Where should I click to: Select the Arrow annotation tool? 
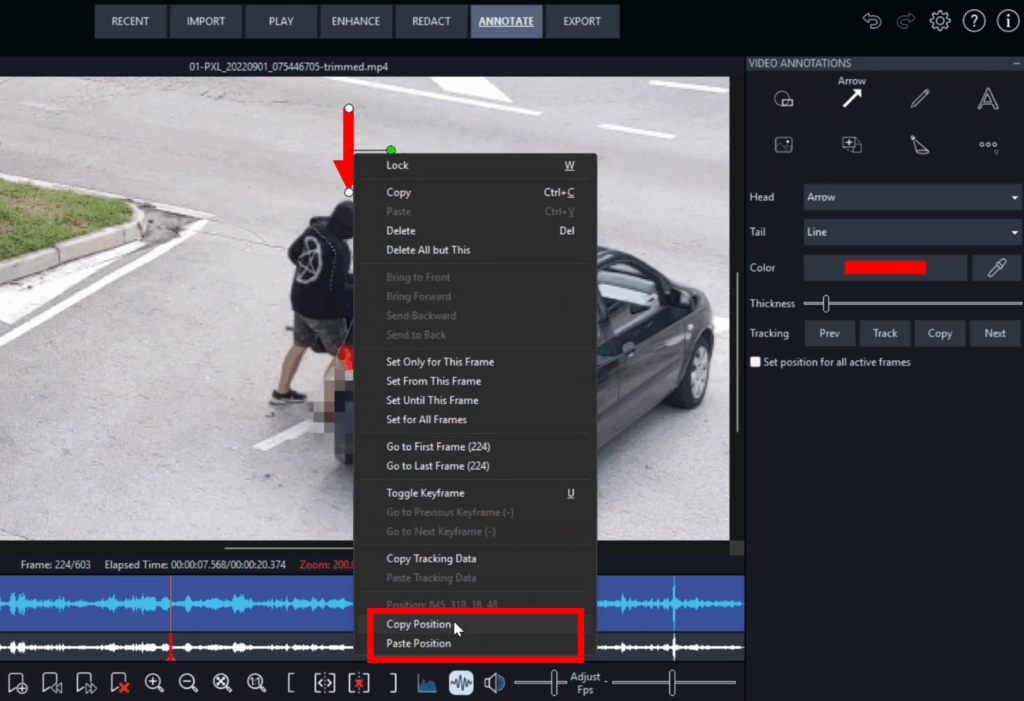click(x=852, y=98)
